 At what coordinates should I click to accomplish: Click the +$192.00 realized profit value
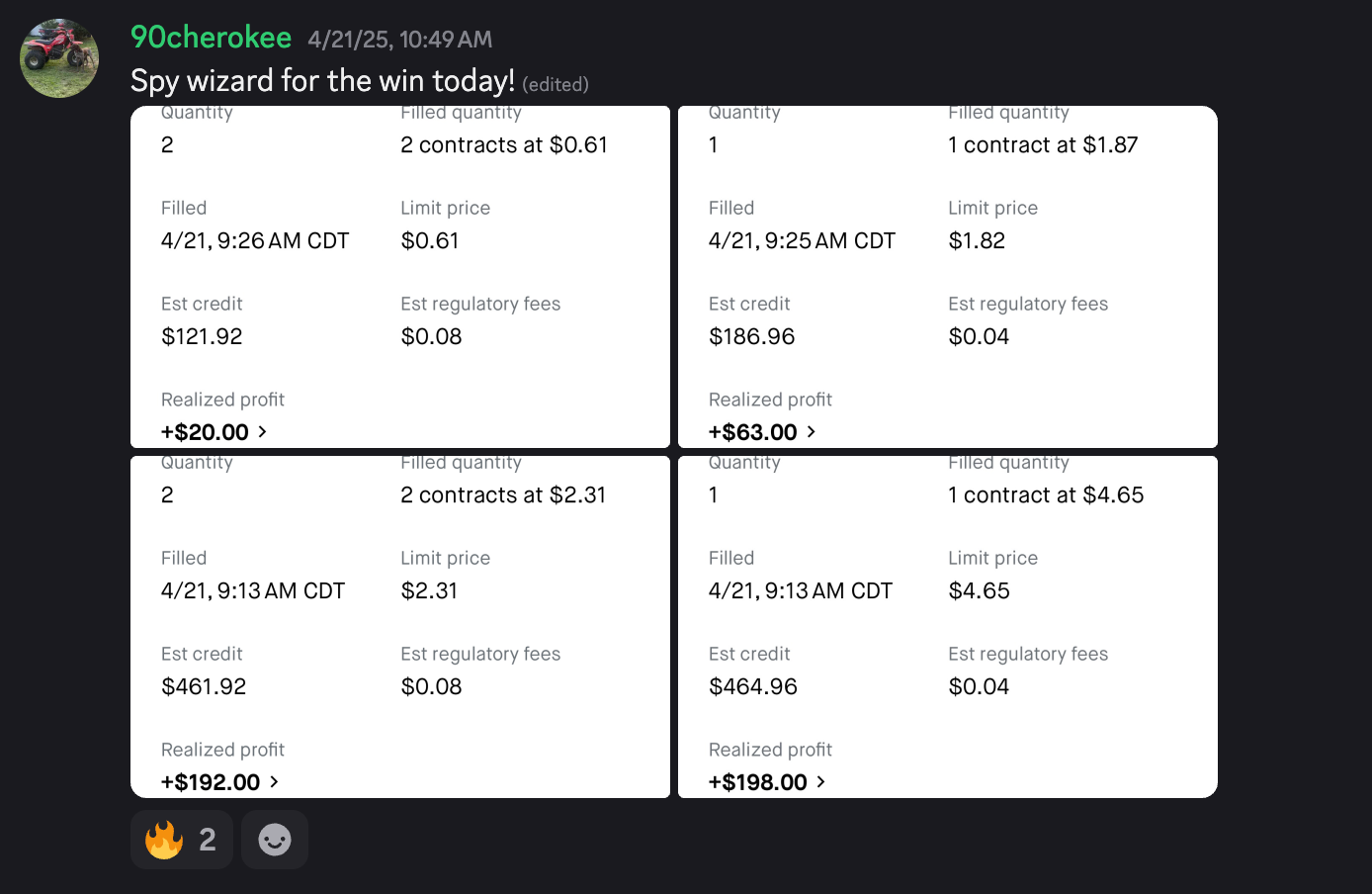(211, 782)
